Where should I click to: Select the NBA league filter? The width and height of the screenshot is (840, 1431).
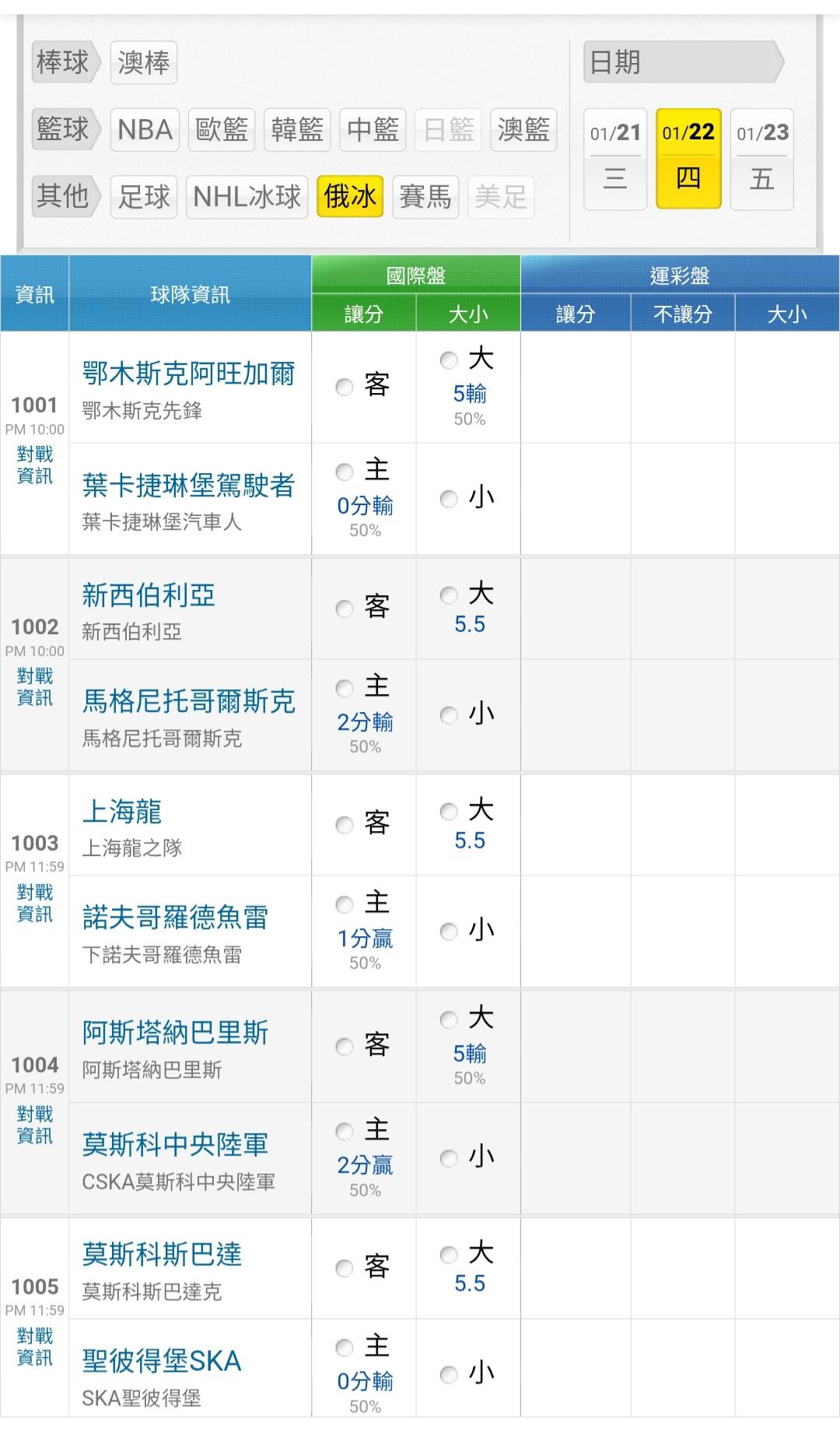pyautogui.click(x=145, y=129)
